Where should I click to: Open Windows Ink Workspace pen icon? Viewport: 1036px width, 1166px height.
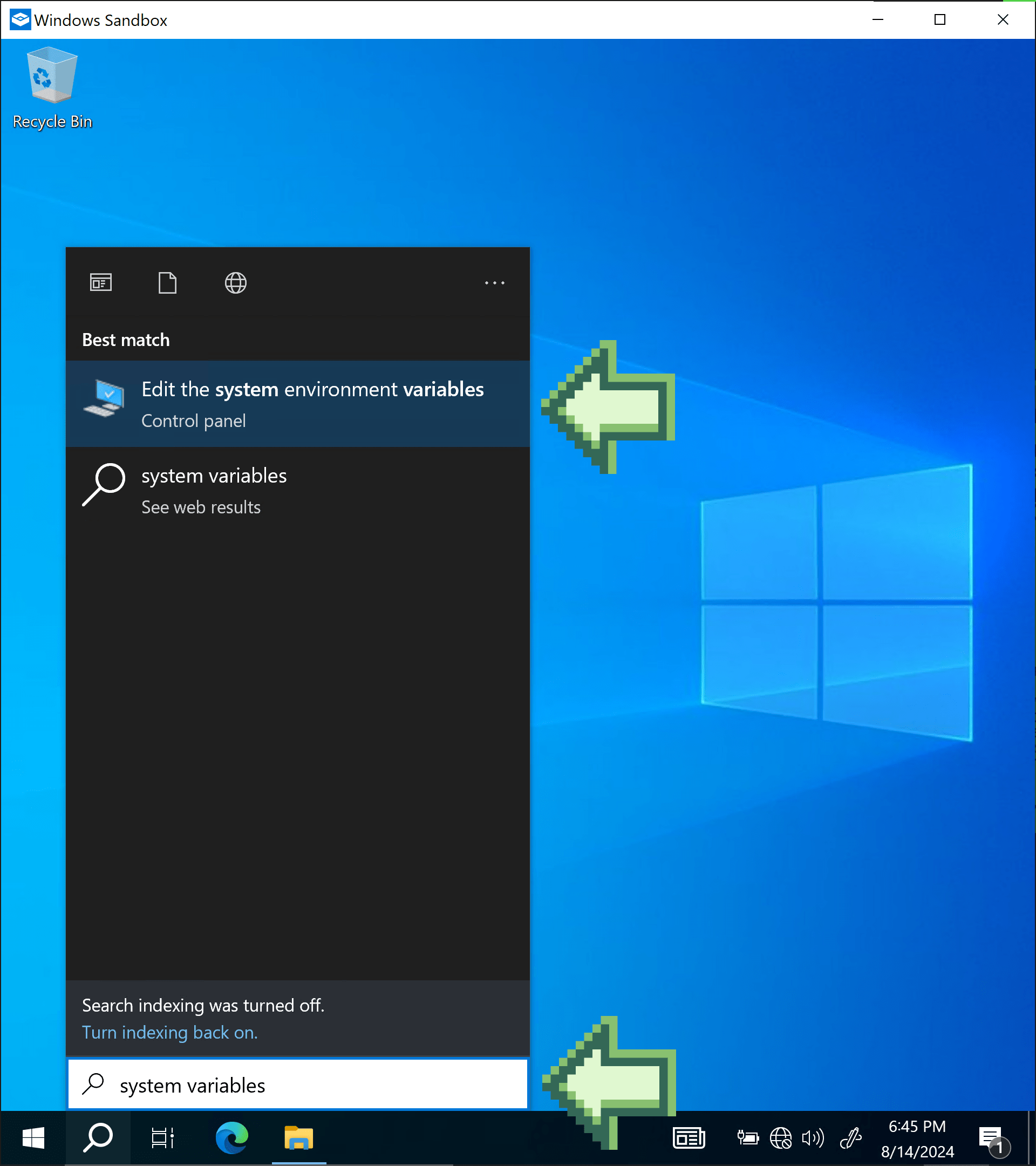tap(850, 1138)
